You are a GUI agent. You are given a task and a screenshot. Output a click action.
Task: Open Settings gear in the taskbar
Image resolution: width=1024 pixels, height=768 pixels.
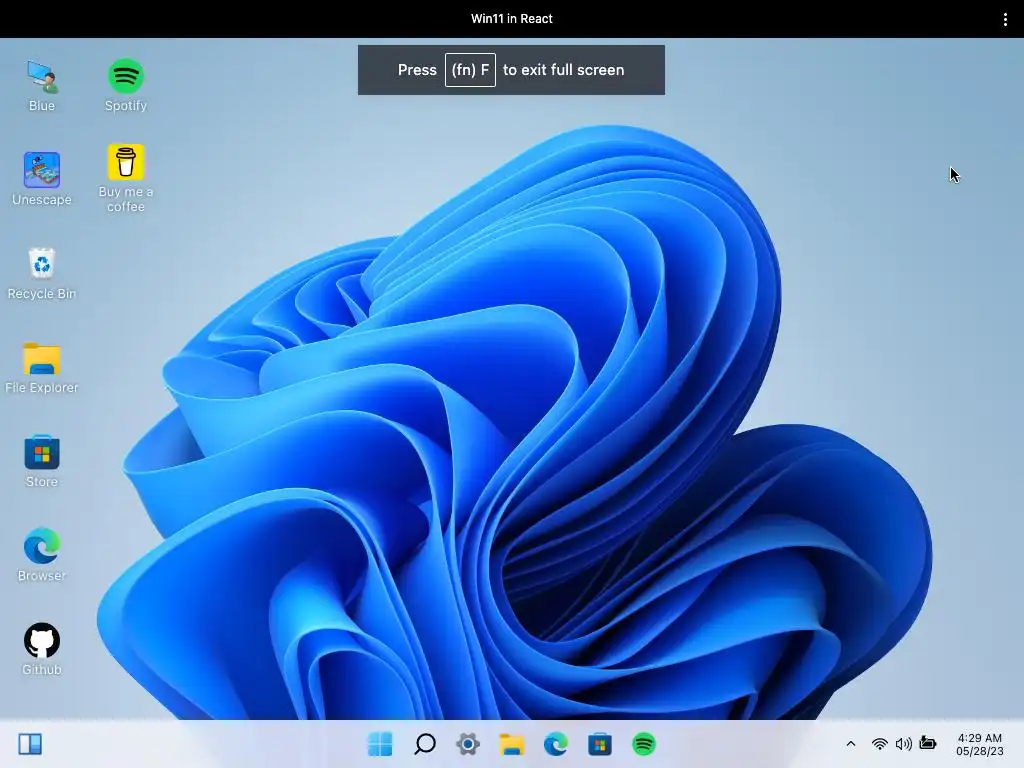(468, 744)
